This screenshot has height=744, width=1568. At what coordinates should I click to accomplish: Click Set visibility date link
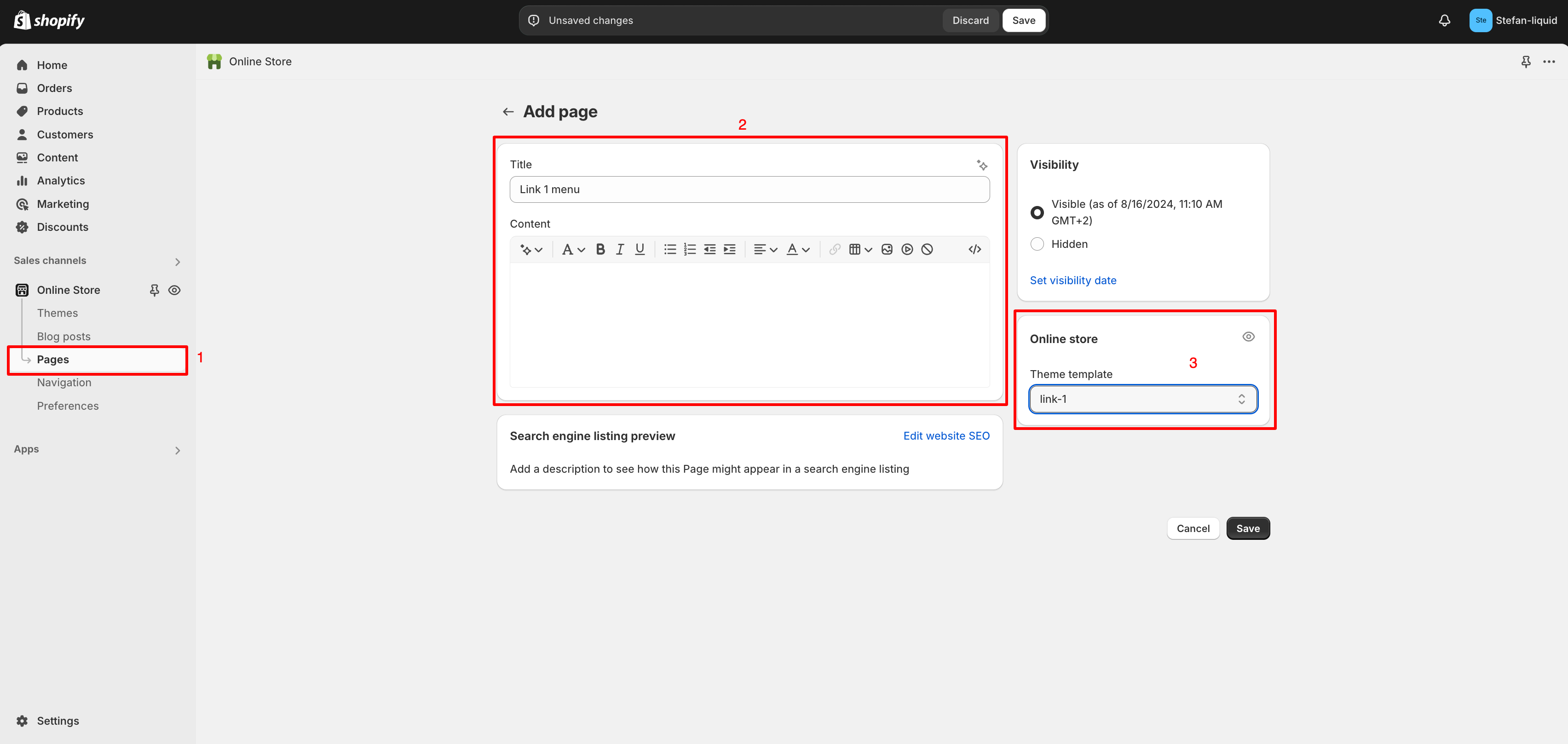(x=1072, y=280)
